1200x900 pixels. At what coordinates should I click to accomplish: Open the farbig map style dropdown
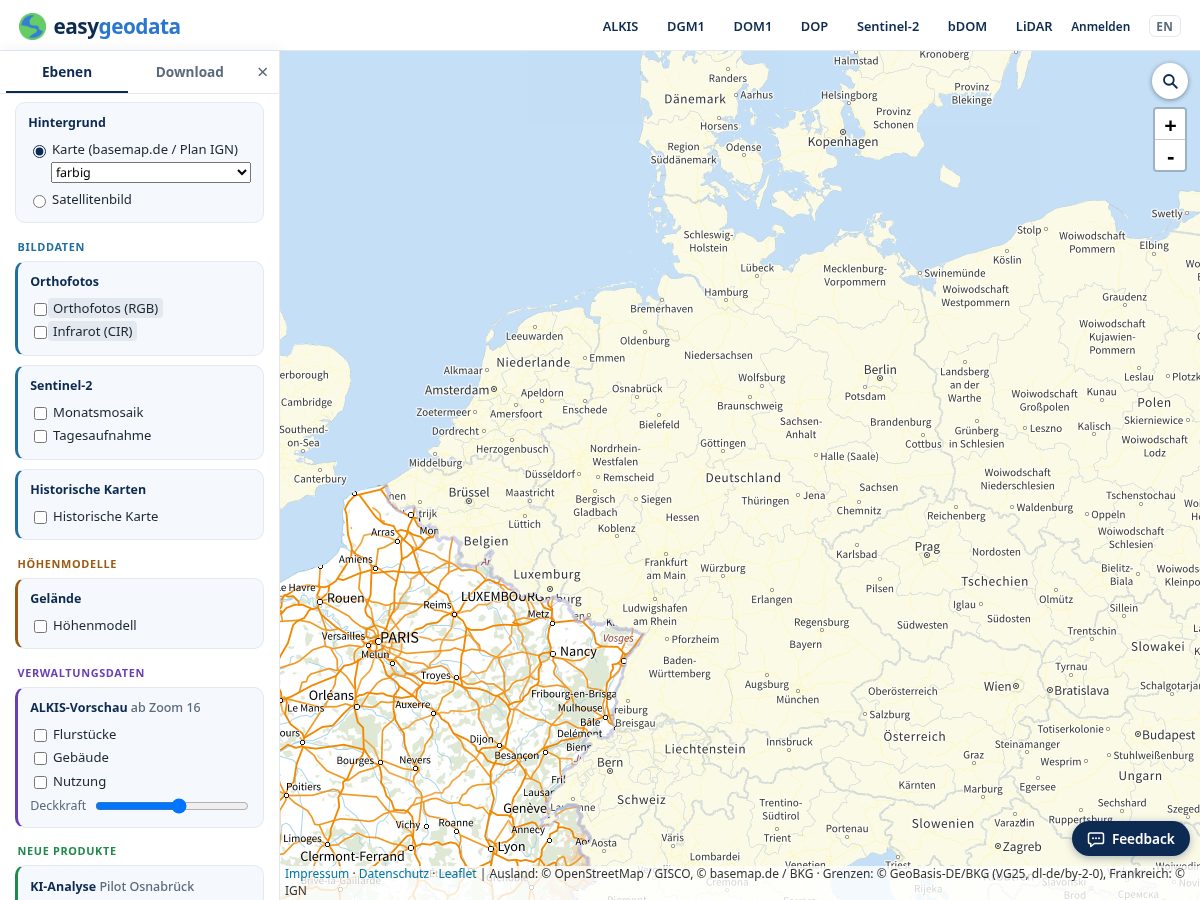coord(151,173)
